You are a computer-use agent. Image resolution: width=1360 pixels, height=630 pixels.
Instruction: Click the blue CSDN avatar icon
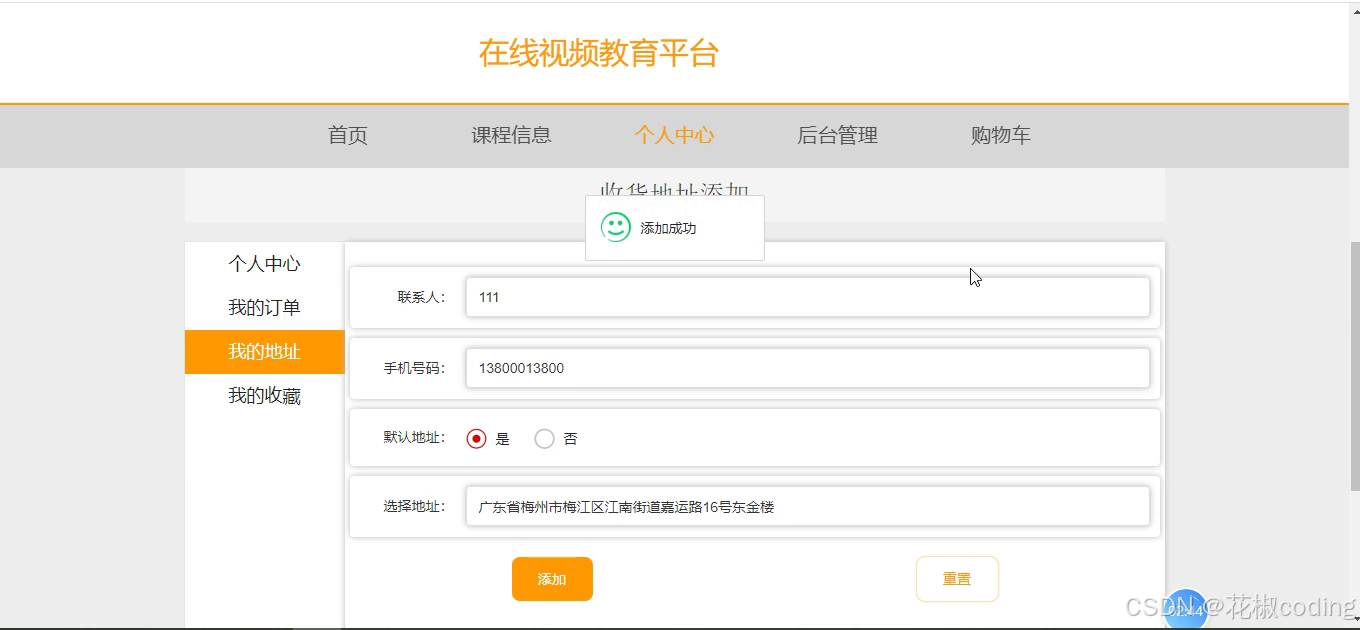pyautogui.click(x=1185, y=608)
